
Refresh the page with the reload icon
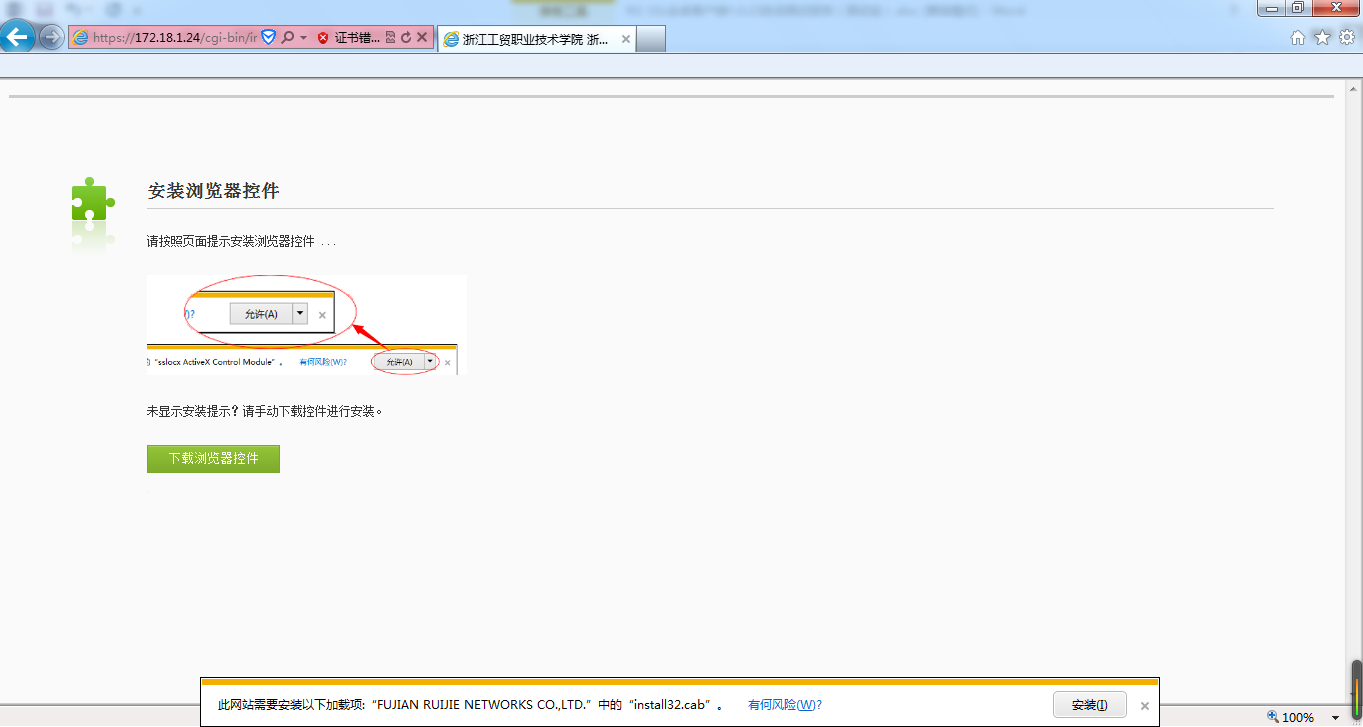point(406,38)
